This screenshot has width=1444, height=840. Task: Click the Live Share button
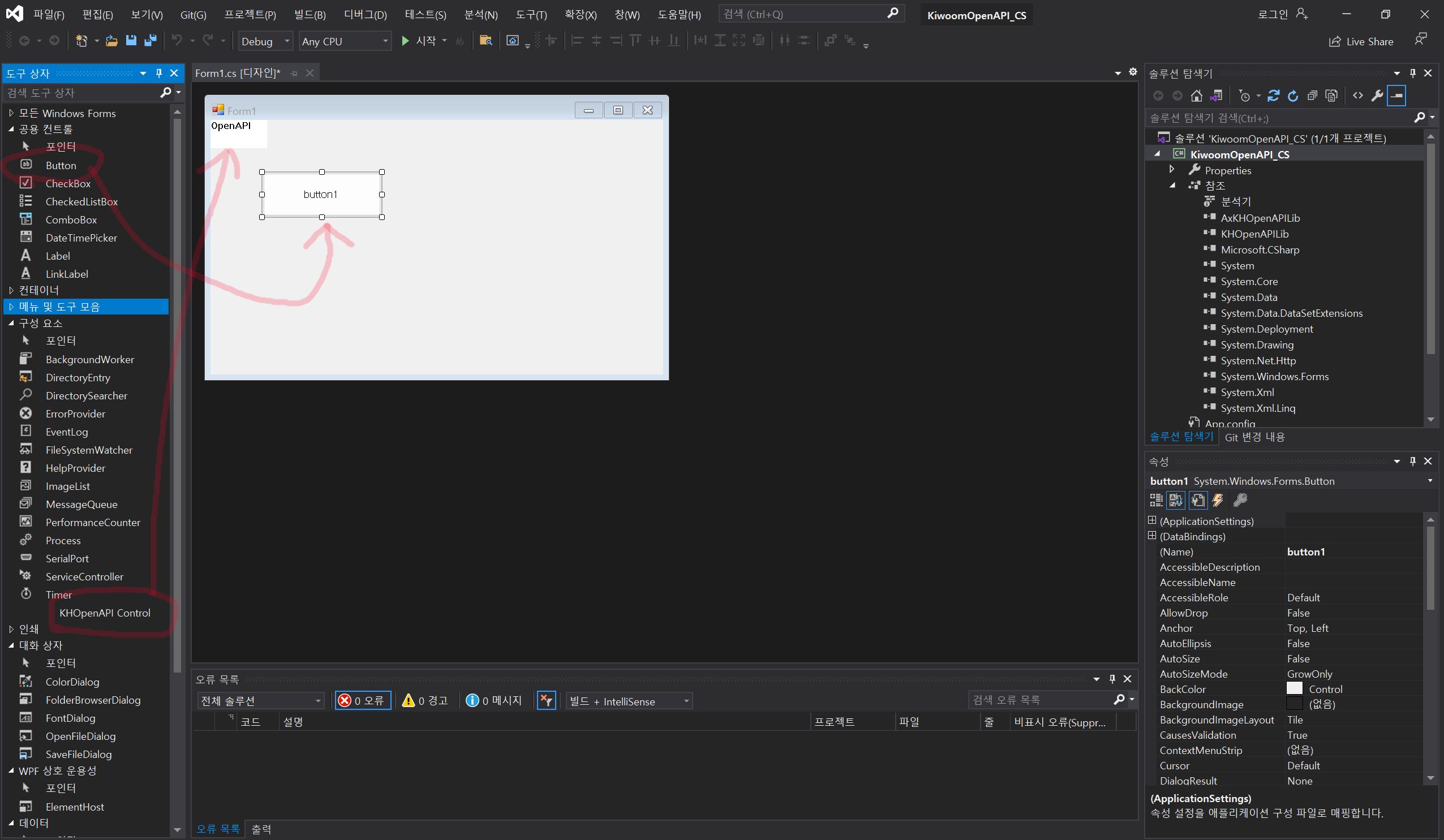coord(1363,41)
